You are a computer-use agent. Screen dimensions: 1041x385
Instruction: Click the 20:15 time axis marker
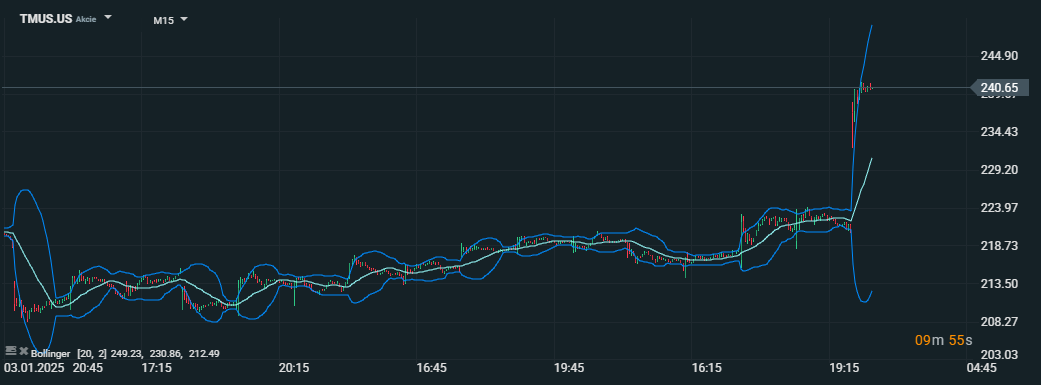(294, 367)
